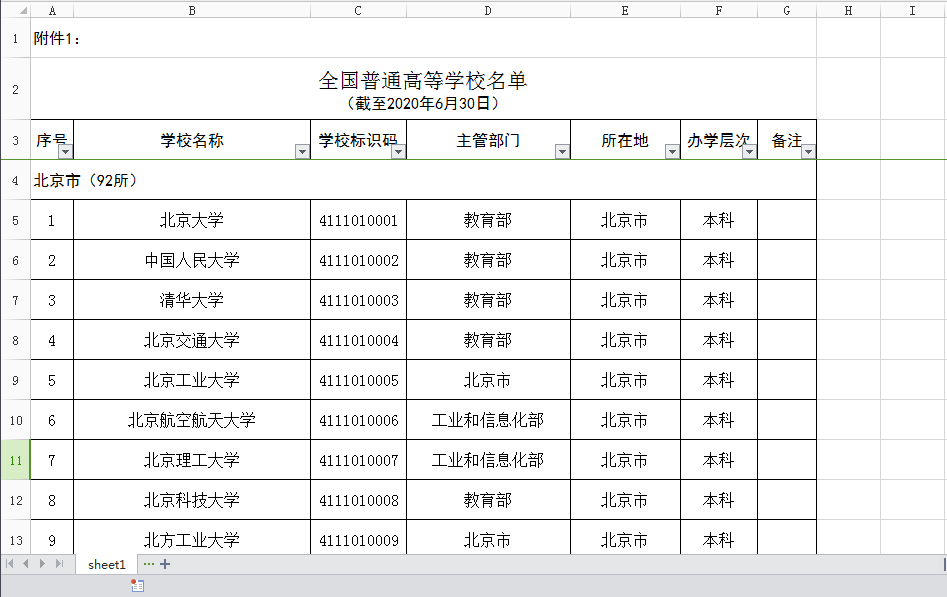947x597 pixels.
Task: Click code cell 4111010005
Action: (x=358, y=379)
